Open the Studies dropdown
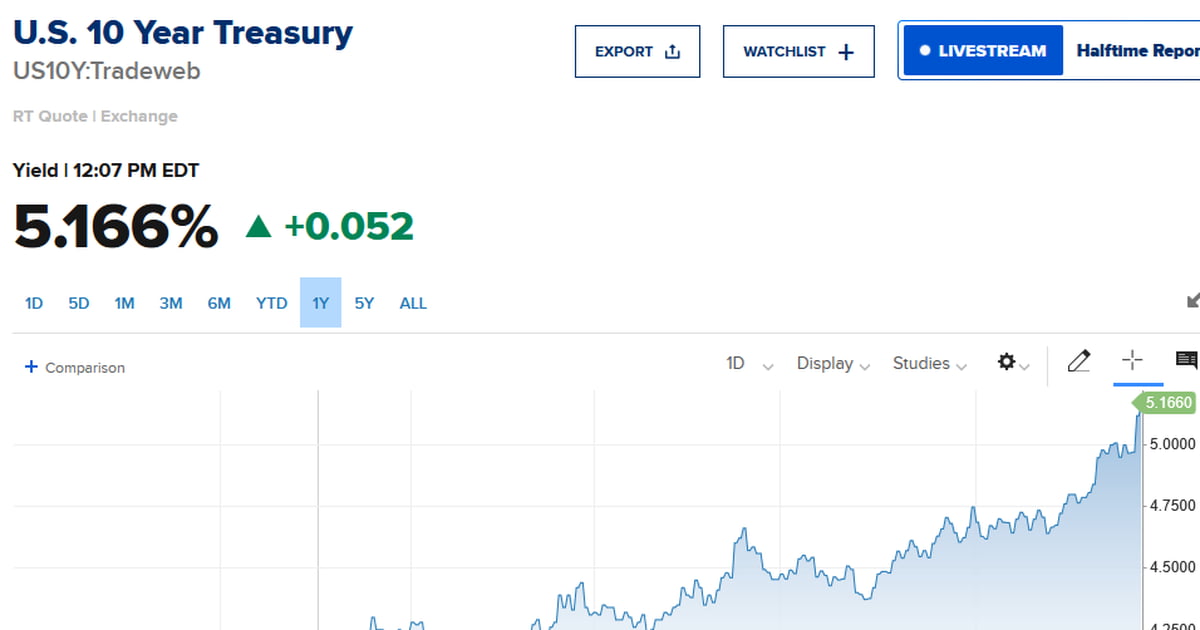Screen dimensions: 1200x630 [x=930, y=364]
